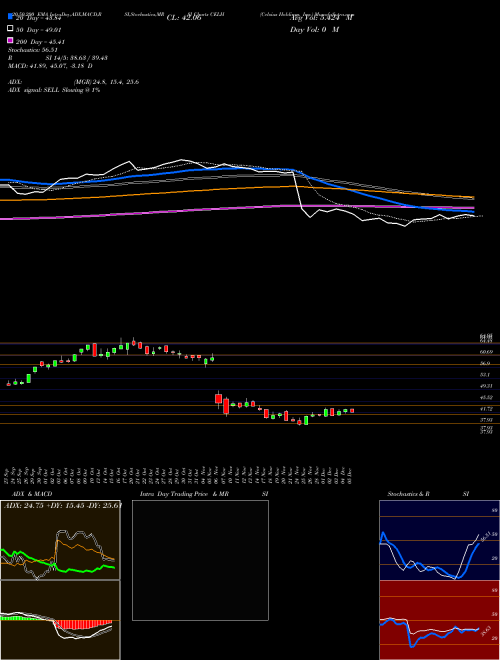Click the red RSI chart panel

439,620
